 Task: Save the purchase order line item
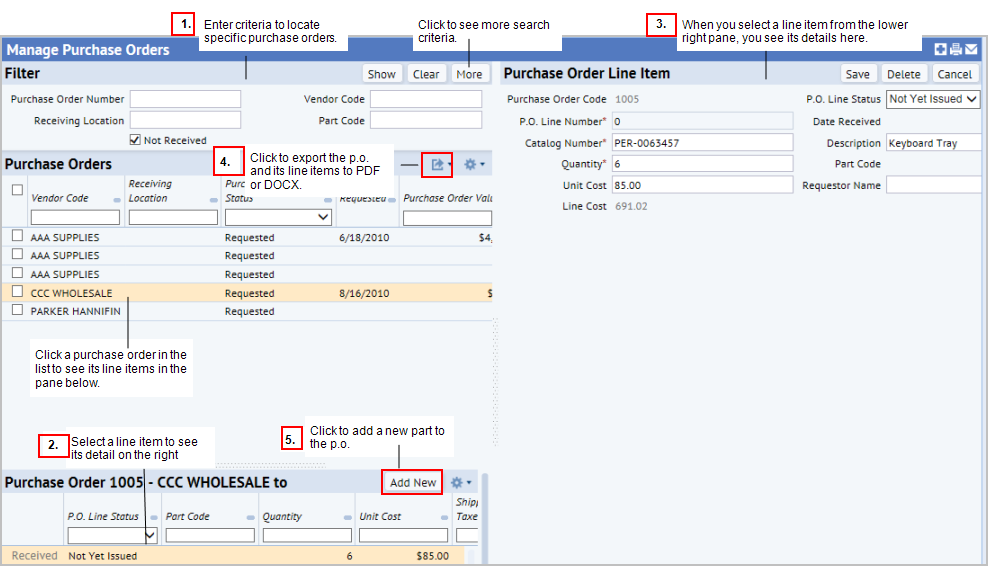click(x=858, y=74)
